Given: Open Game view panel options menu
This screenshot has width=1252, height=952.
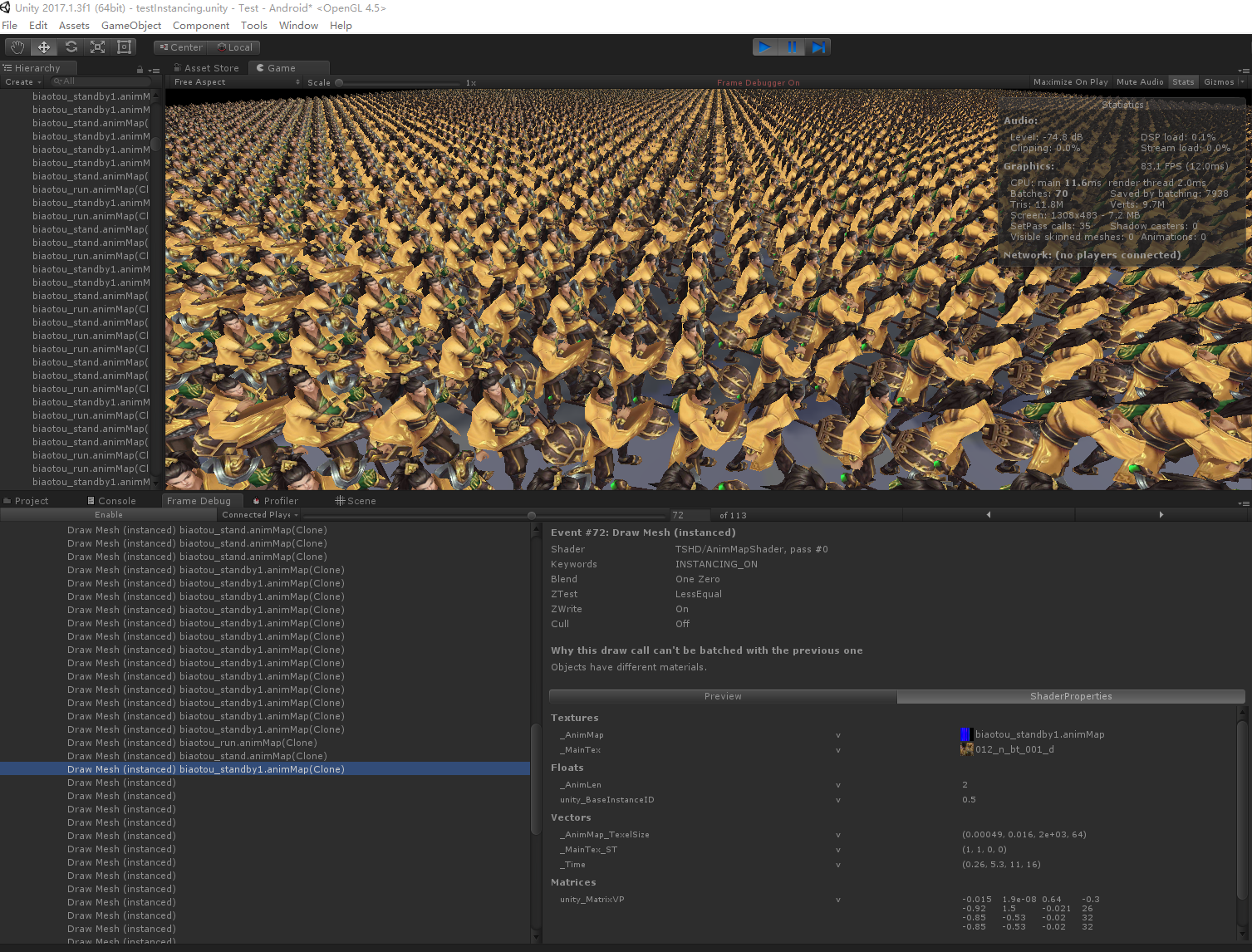Looking at the screenshot, I should point(1244,69).
